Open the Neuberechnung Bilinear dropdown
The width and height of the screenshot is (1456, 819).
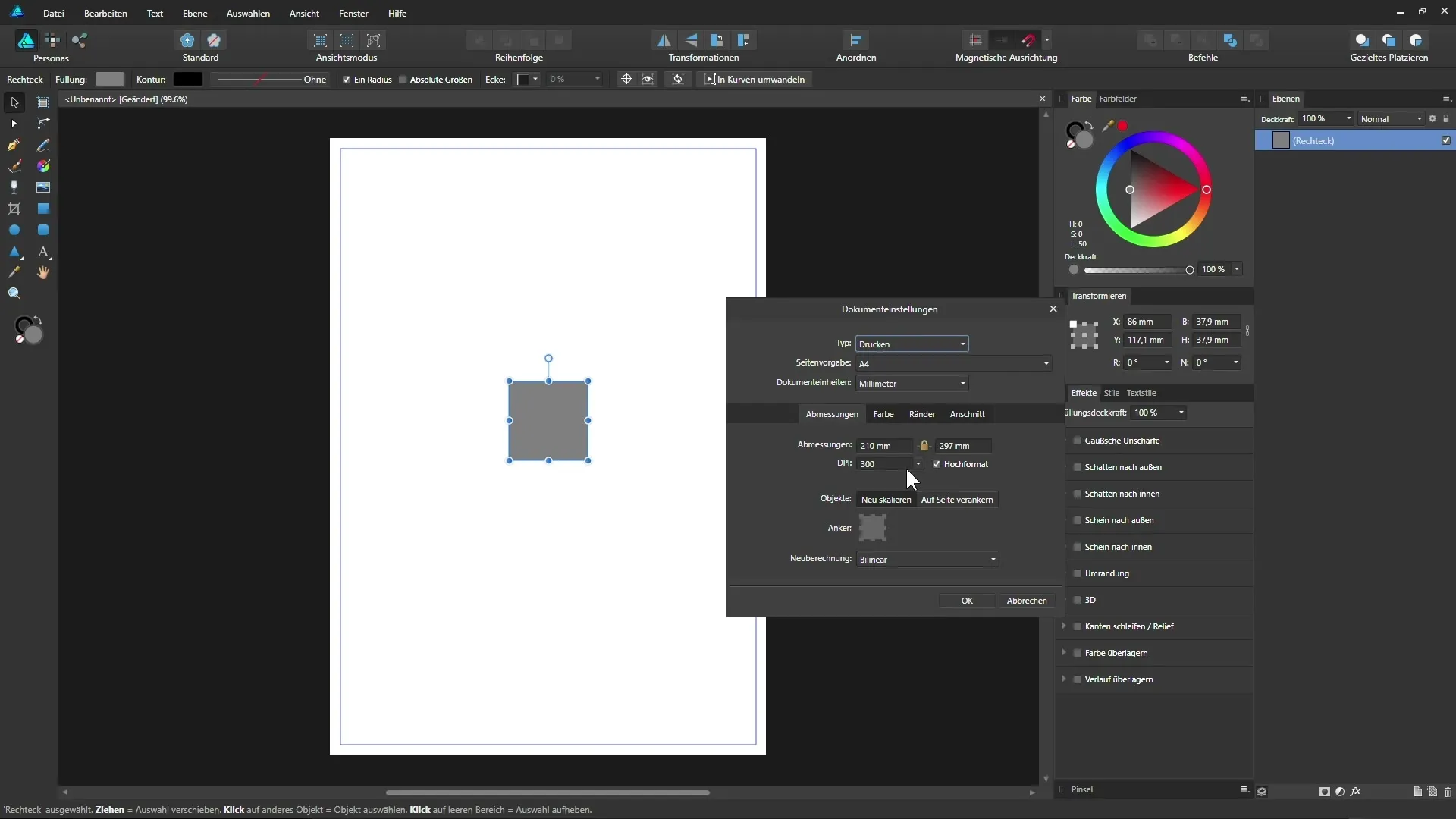[927, 560]
